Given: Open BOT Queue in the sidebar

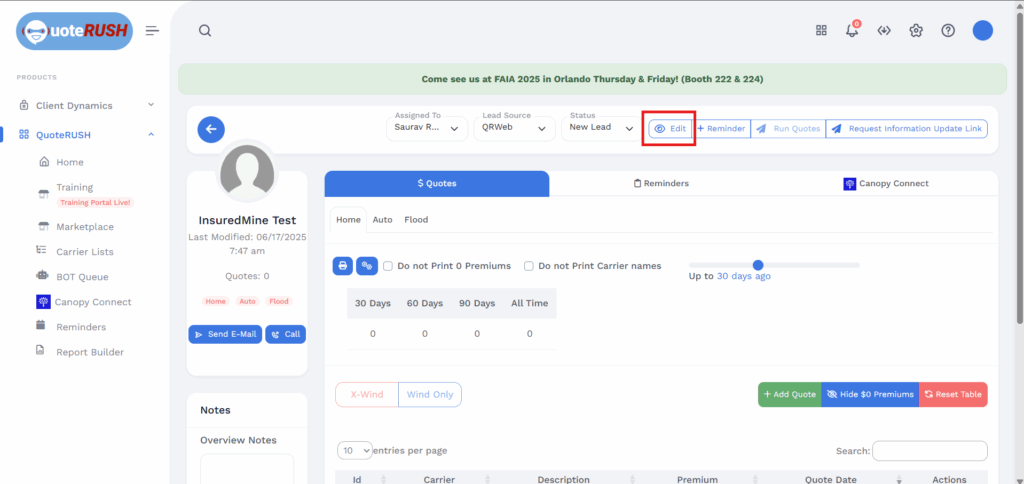Looking at the screenshot, I should point(82,277).
